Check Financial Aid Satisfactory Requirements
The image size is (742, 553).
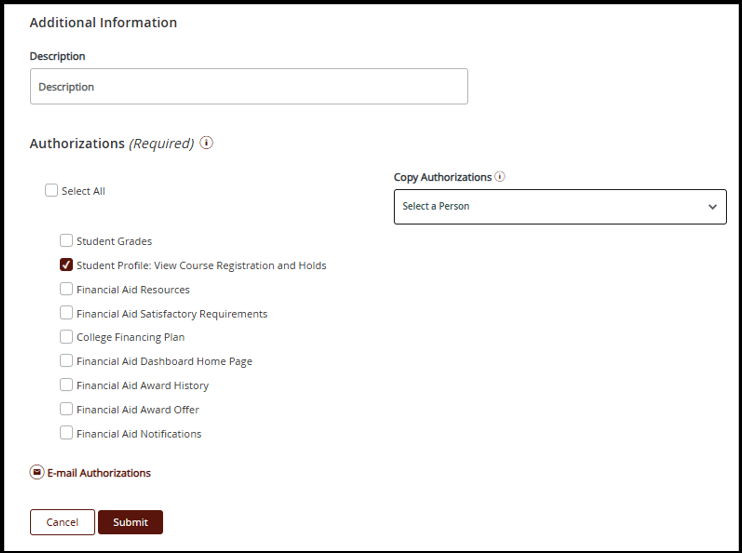[66, 313]
